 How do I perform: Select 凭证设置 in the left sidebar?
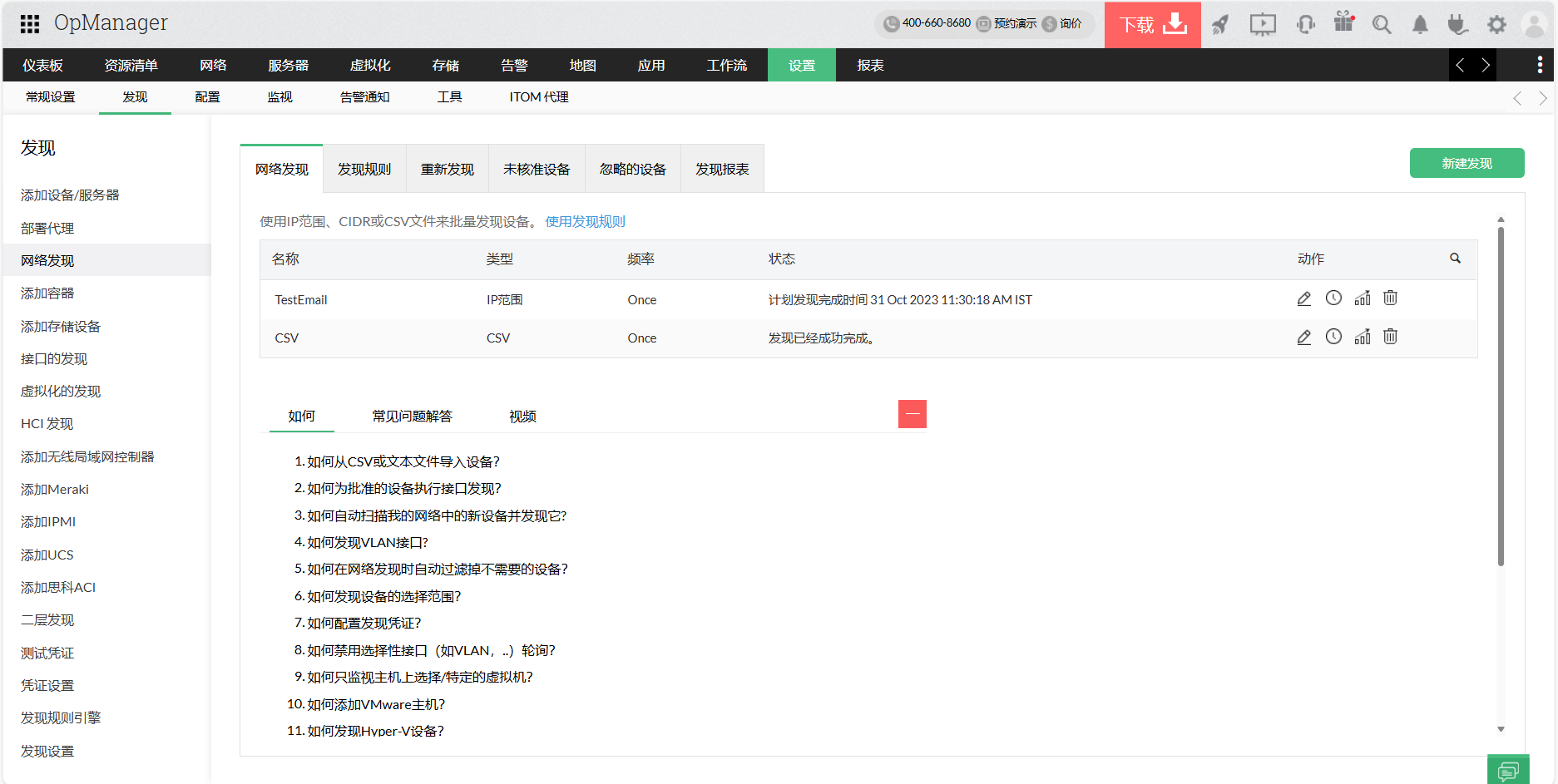point(47,686)
